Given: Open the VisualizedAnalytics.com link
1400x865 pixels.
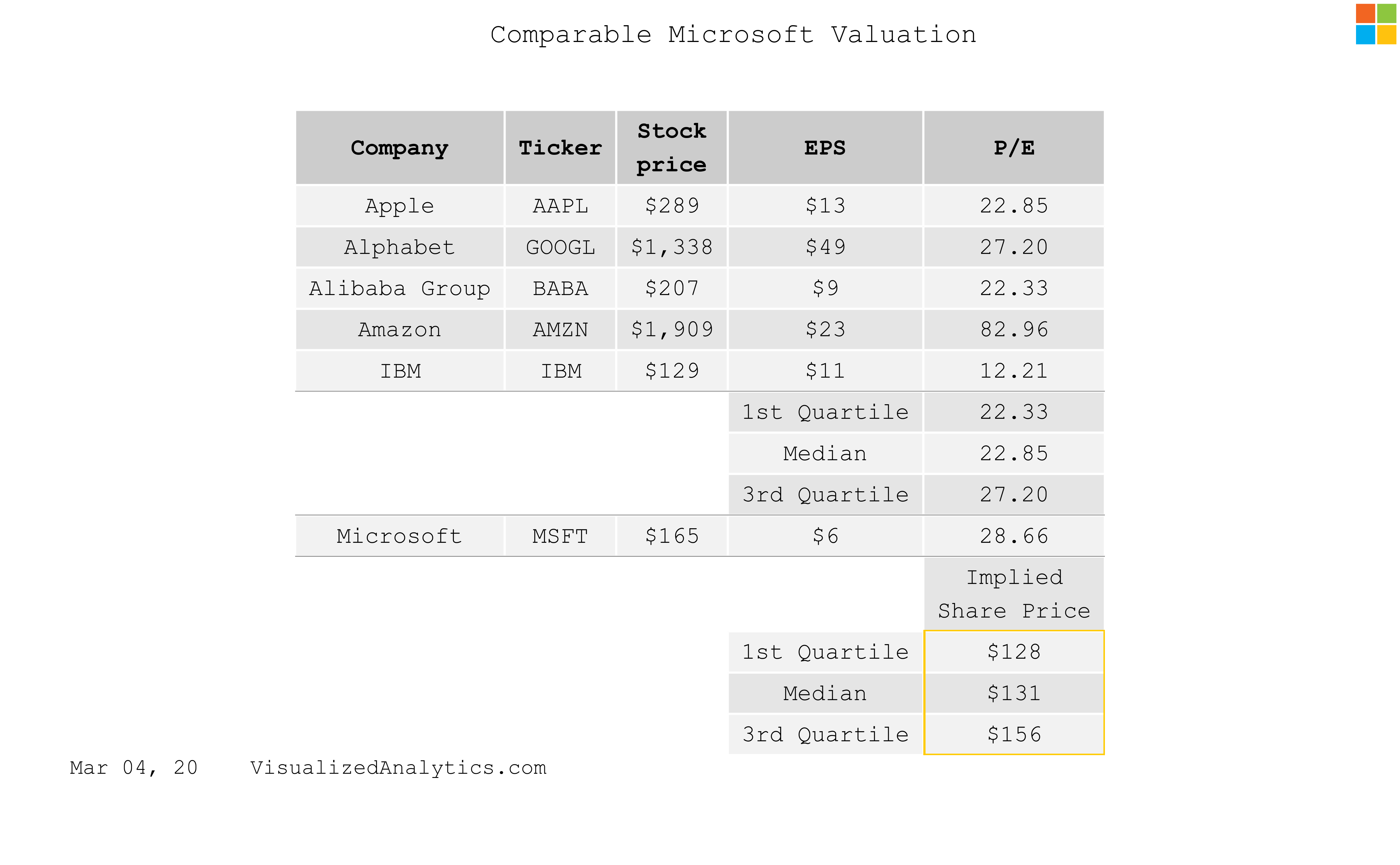Looking at the screenshot, I should coord(398,767).
